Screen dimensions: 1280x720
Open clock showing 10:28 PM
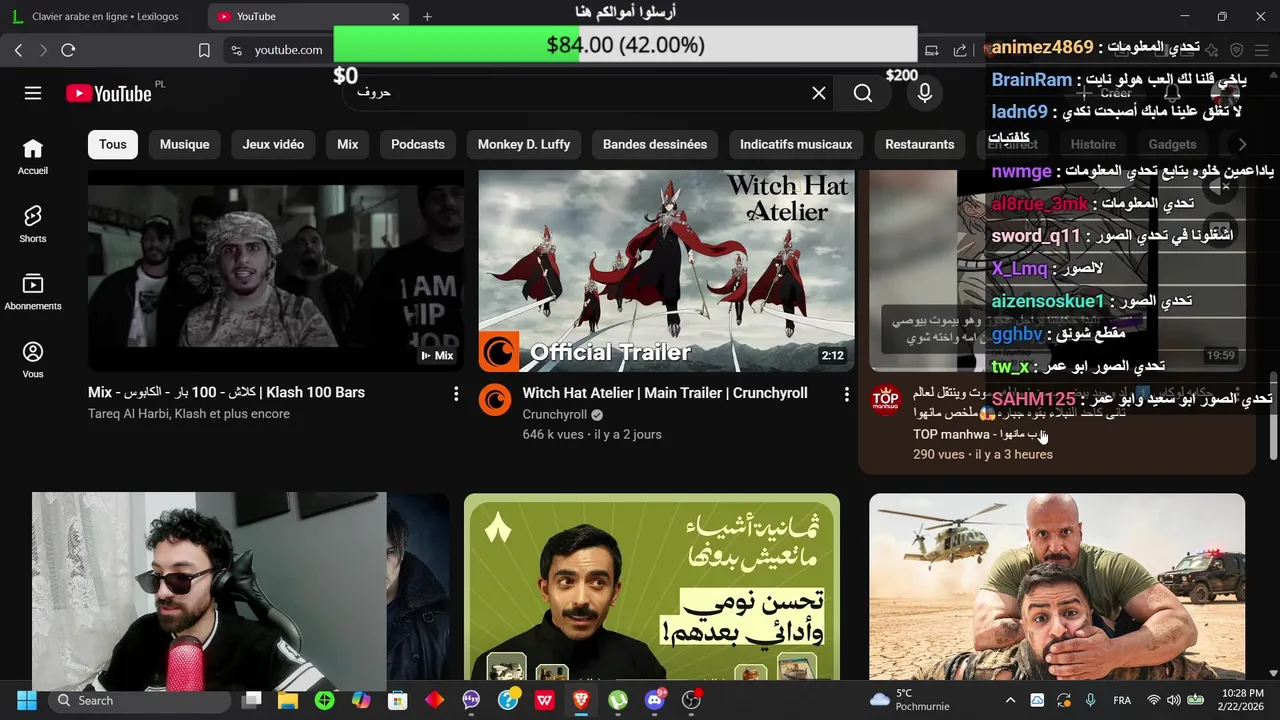[x=1241, y=699]
